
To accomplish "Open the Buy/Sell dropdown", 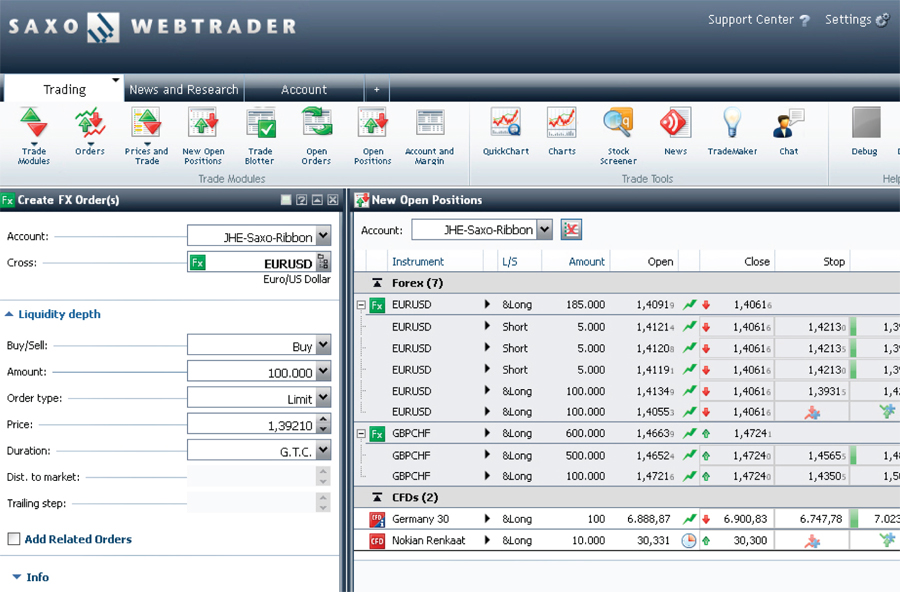I will [x=323, y=346].
